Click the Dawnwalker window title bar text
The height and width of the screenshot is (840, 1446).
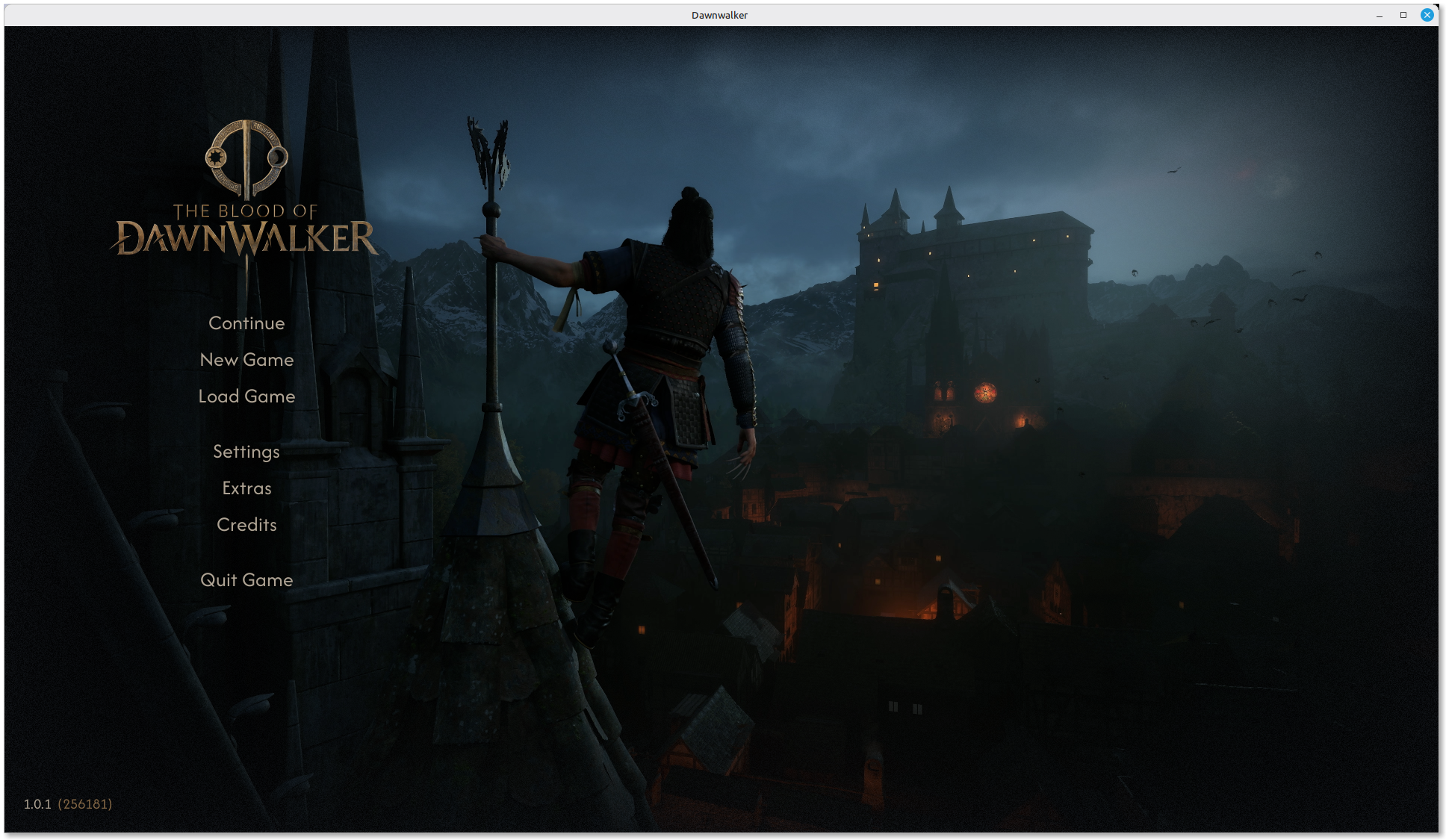[719, 15]
